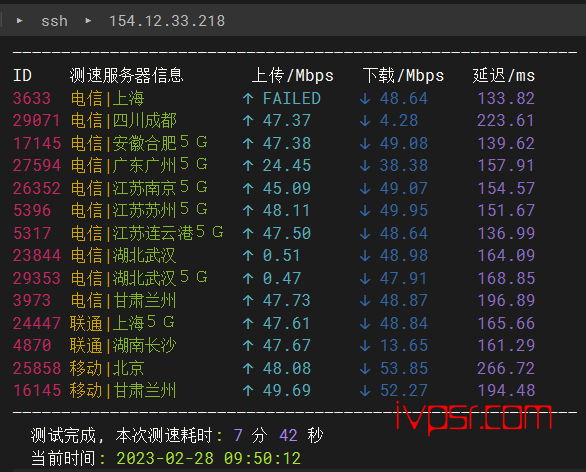Click the arrow before 154.12.33.218
This screenshot has width=586, height=472.
click(x=88, y=21)
